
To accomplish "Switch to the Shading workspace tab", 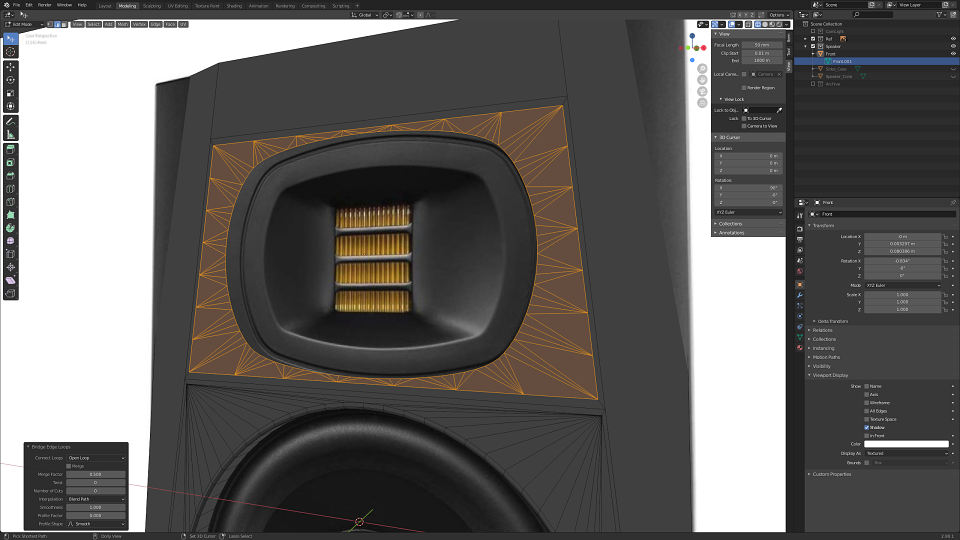I will [234, 6].
